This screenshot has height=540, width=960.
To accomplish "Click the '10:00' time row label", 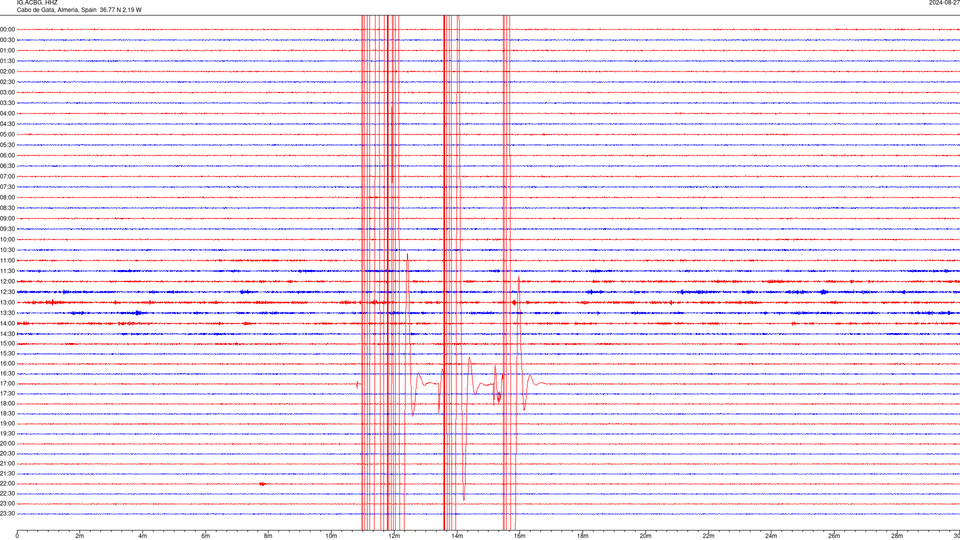I will (x=7, y=239).
